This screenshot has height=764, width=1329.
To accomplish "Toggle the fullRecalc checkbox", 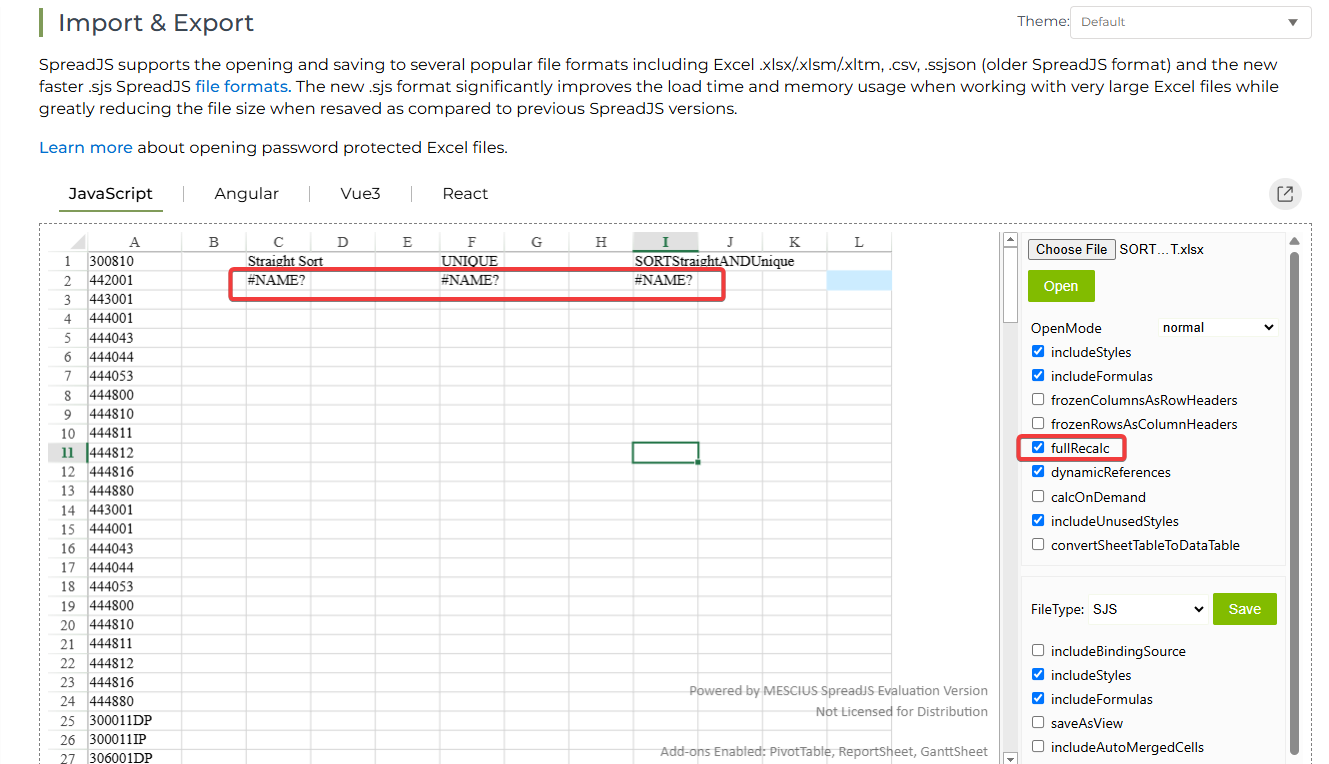I will pos(1038,448).
